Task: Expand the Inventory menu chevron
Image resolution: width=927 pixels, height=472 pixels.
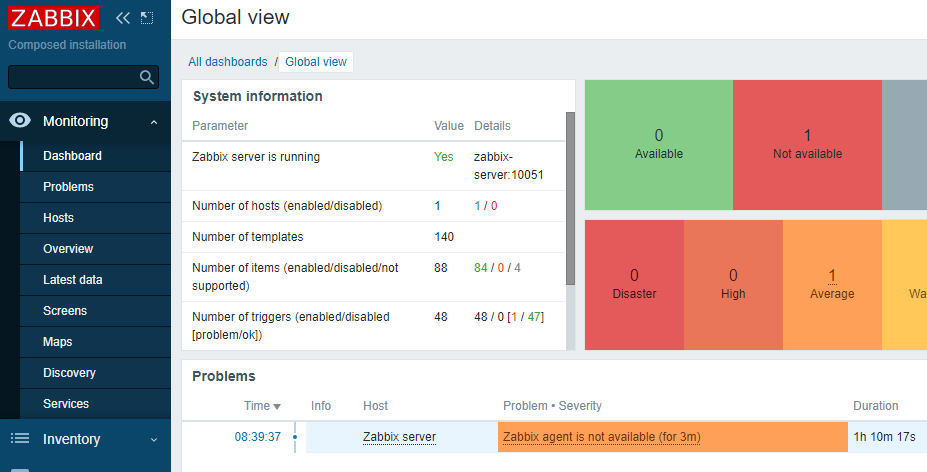Action: click(154, 439)
